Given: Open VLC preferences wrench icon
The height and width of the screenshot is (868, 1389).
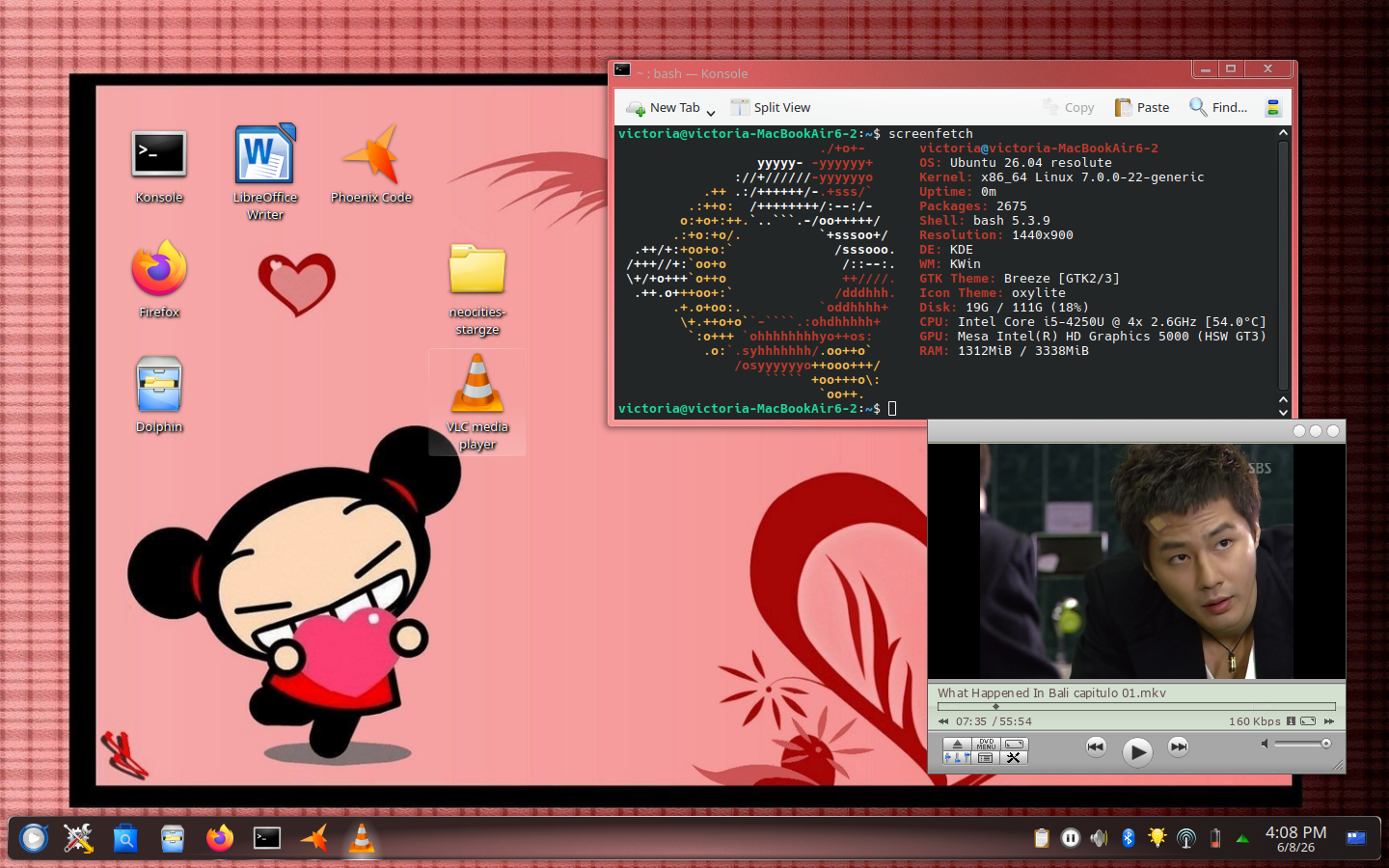Looking at the screenshot, I should 1014,757.
